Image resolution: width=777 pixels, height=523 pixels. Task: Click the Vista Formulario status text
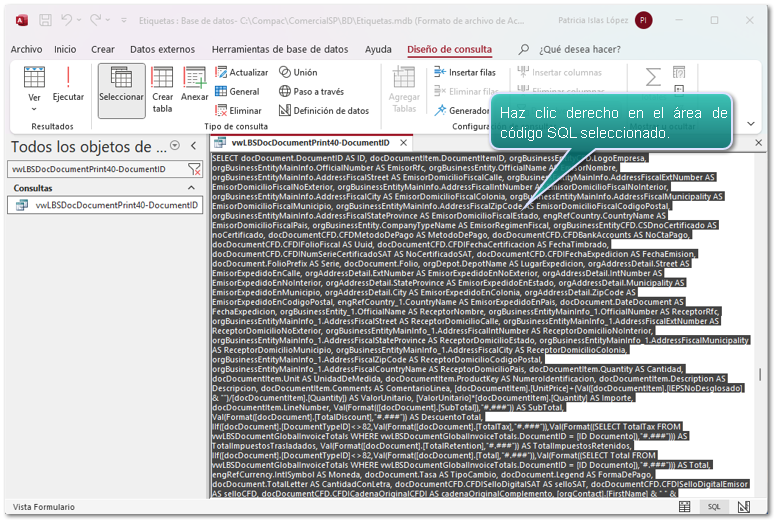click(44, 507)
